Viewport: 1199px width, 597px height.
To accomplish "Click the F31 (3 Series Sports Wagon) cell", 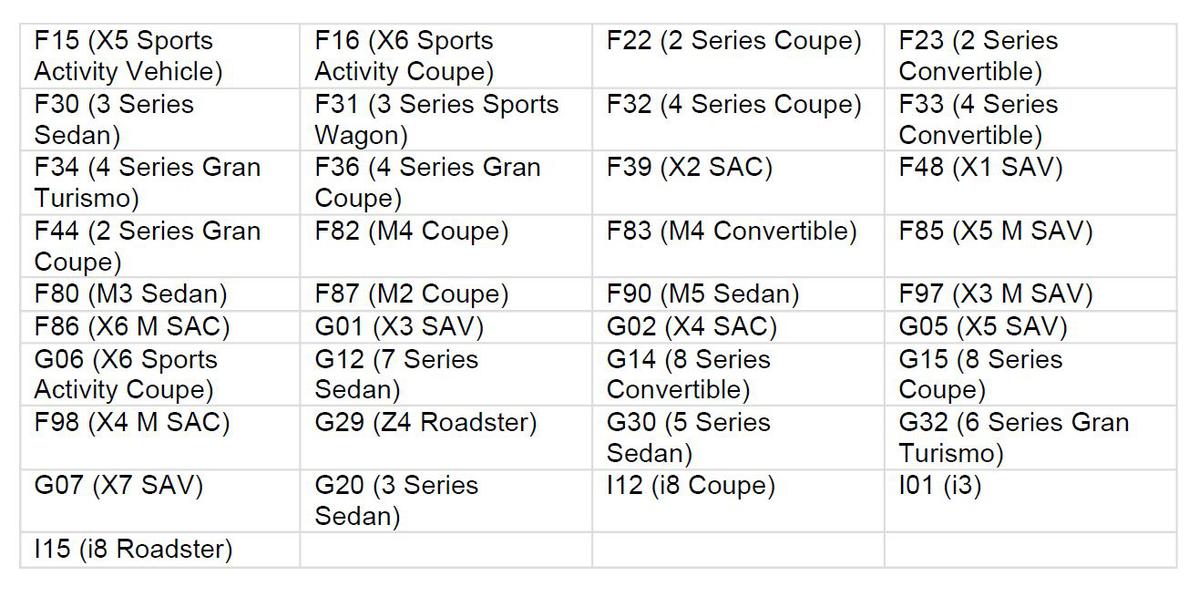I will [436, 119].
